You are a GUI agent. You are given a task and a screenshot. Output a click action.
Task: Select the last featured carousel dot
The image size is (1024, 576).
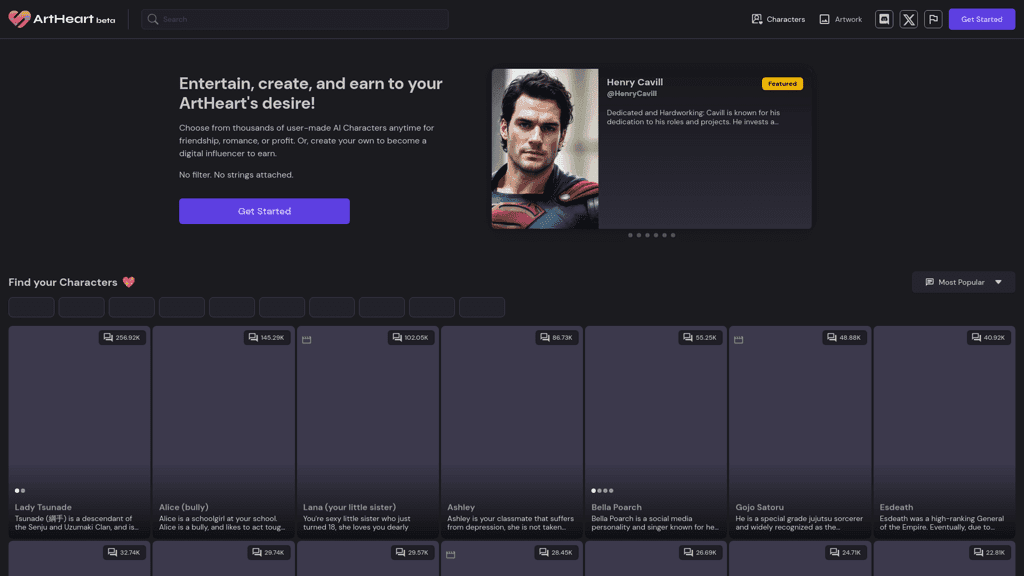pos(673,235)
